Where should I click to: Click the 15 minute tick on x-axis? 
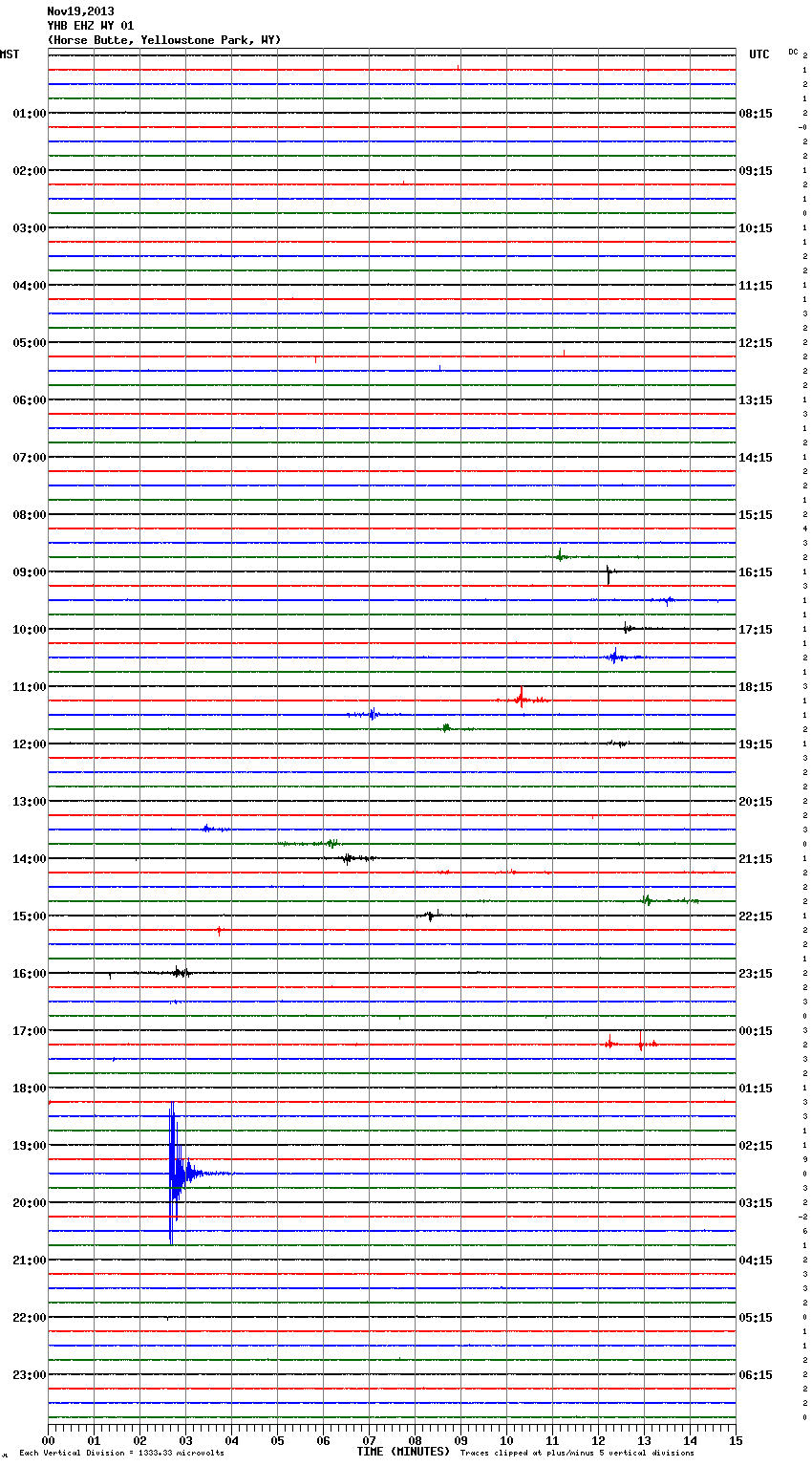tap(735, 1440)
